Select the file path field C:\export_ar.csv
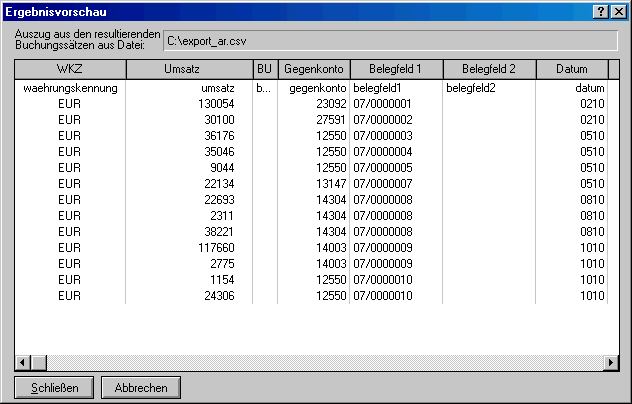The width and height of the screenshot is (632, 404). pyautogui.click(x=390, y=41)
